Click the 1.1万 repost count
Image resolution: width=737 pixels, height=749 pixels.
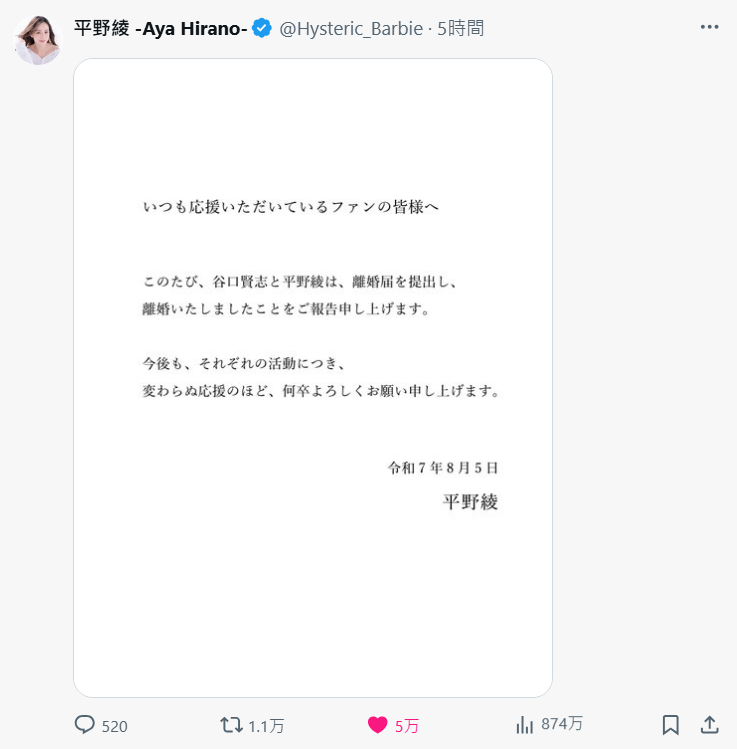coord(266,727)
